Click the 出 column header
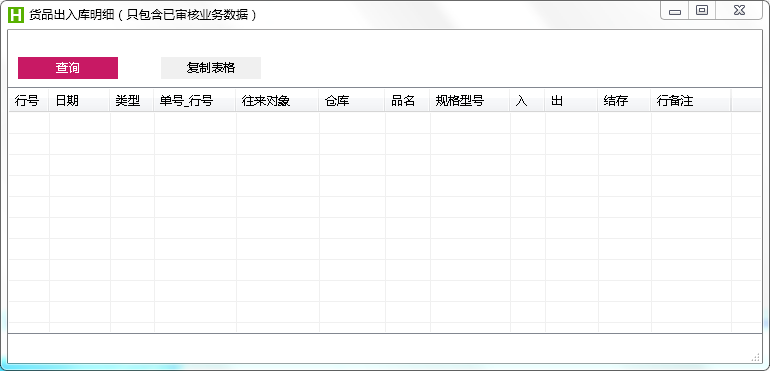Screen dimensions: 770x371 [x=571, y=101]
